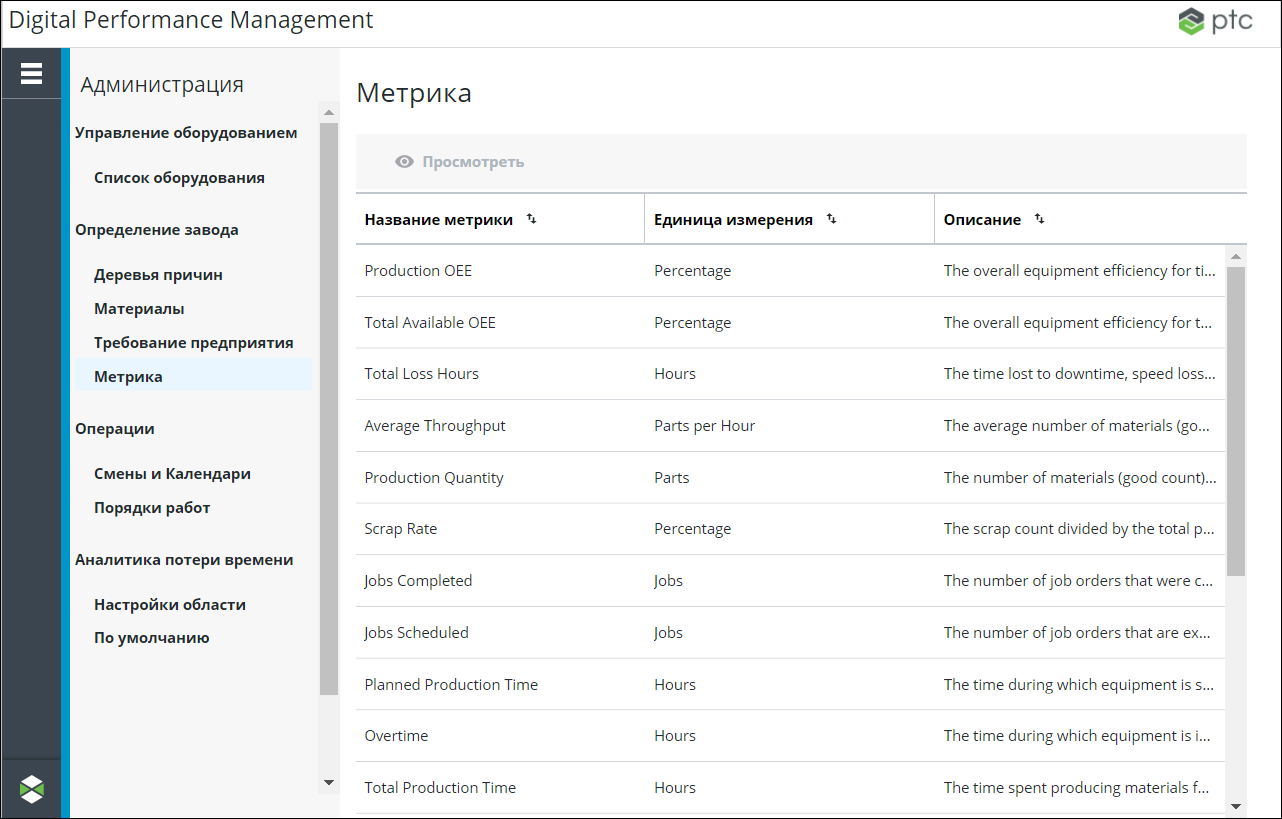Select the Overtime row
1282x819 pixels.
pyautogui.click(x=790, y=736)
